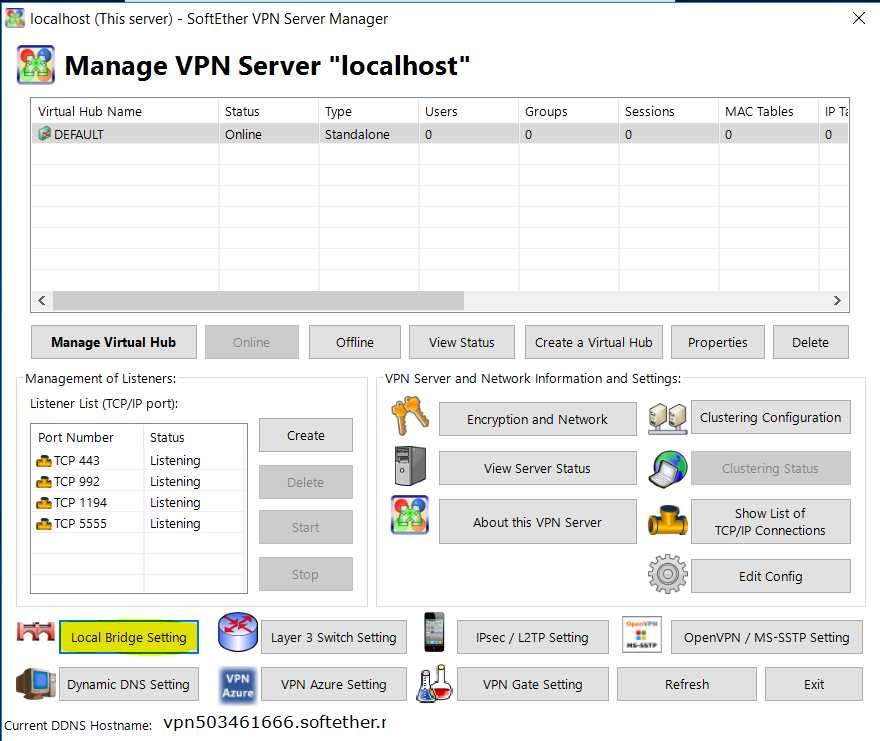
Task: Click the large SoftEther logo beside the Manage VPN Server heading
Action: point(36,65)
